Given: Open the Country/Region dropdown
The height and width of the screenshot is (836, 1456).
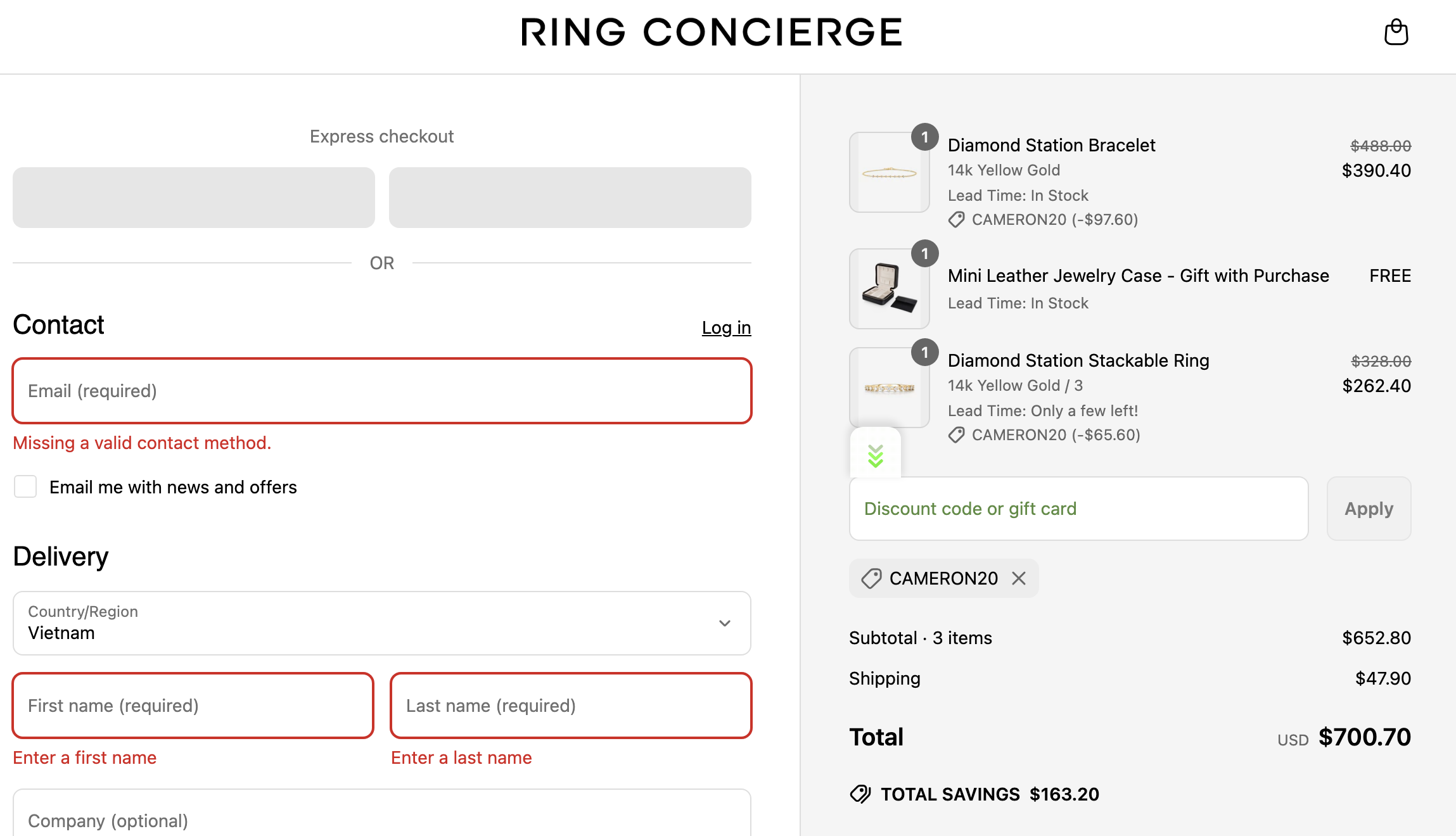Looking at the screenshot, I should 381,623.
